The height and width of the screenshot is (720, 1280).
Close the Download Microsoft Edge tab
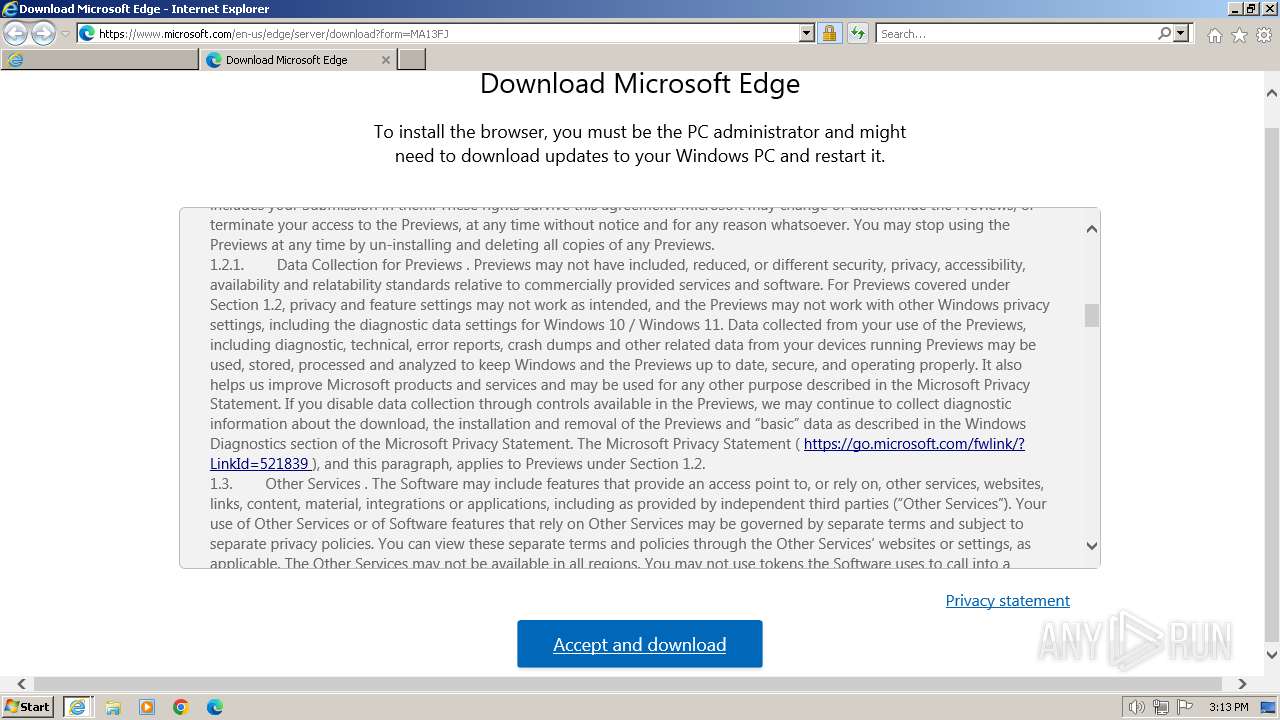pos(386,60)
